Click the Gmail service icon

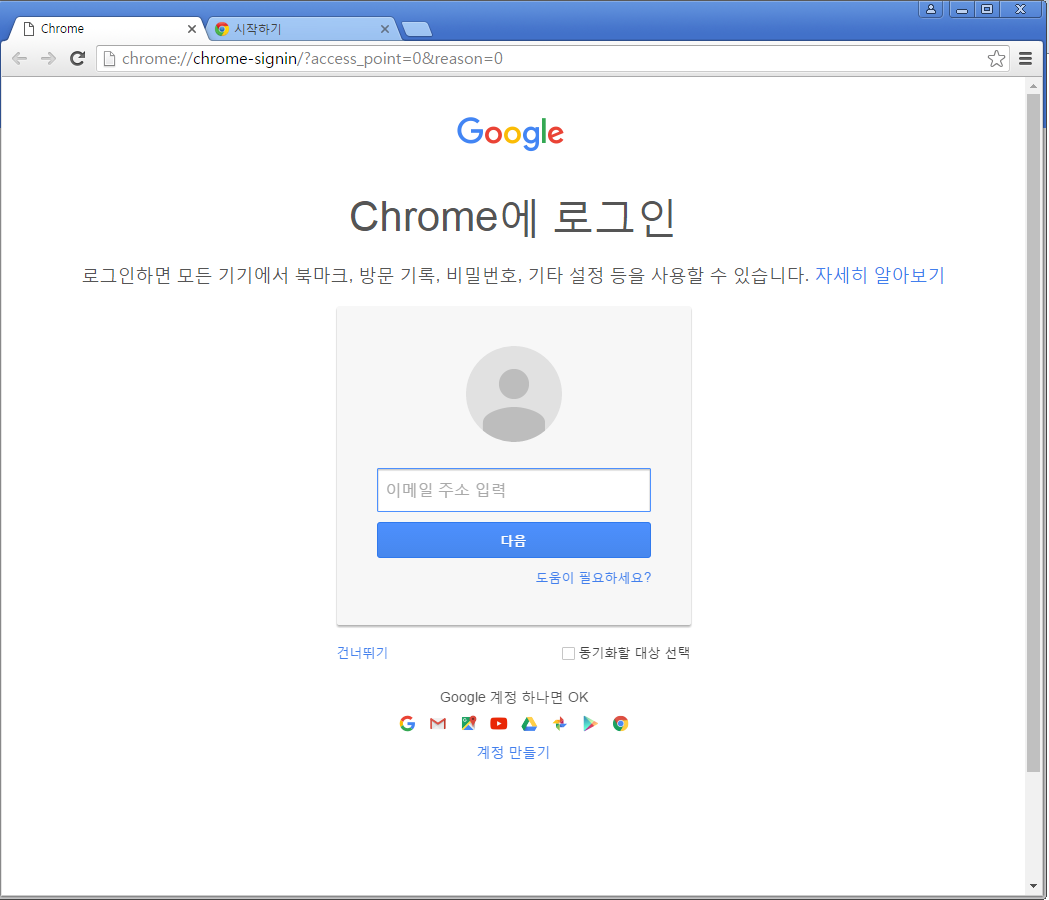coord(438,723)
